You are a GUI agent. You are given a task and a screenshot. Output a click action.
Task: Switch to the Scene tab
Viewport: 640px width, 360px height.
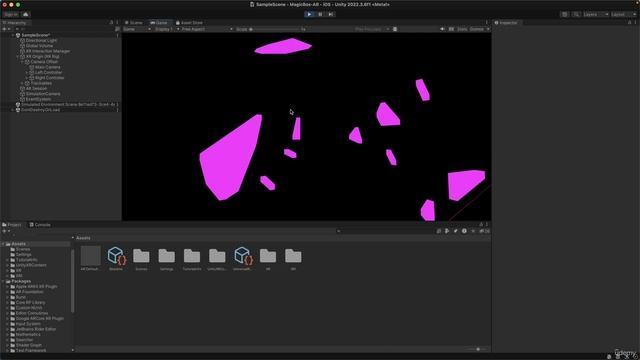coord(134,23)
